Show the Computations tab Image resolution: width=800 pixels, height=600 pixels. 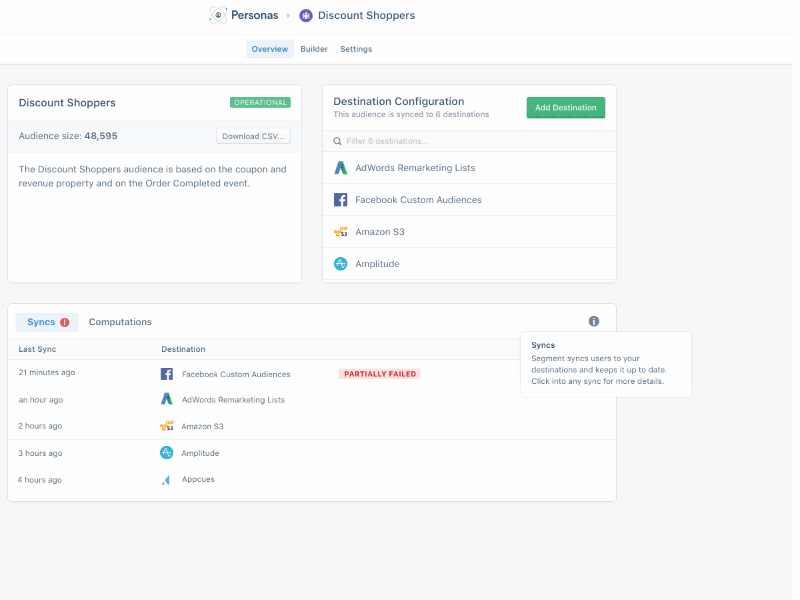click(x=120, y=322)
